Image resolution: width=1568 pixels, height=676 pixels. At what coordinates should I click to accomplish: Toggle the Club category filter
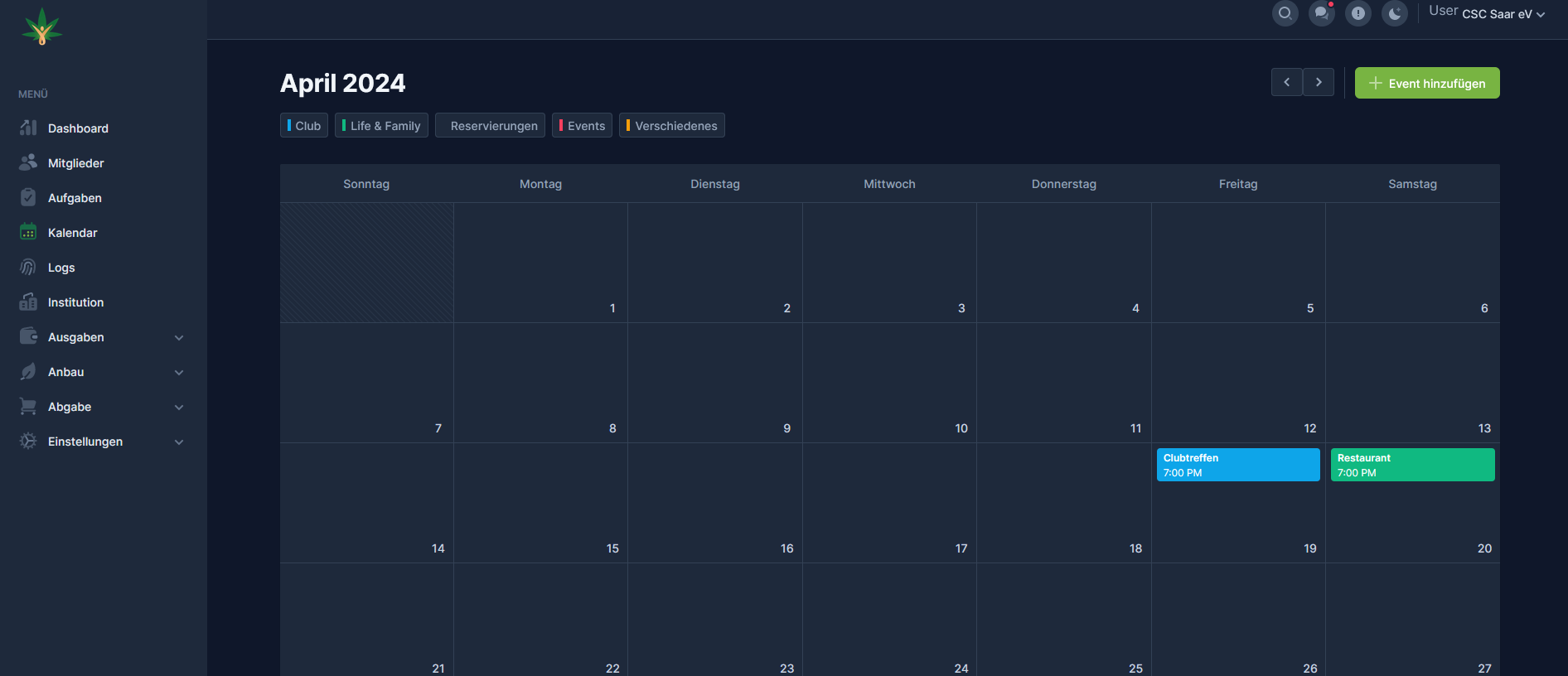[x=304, y=125]
